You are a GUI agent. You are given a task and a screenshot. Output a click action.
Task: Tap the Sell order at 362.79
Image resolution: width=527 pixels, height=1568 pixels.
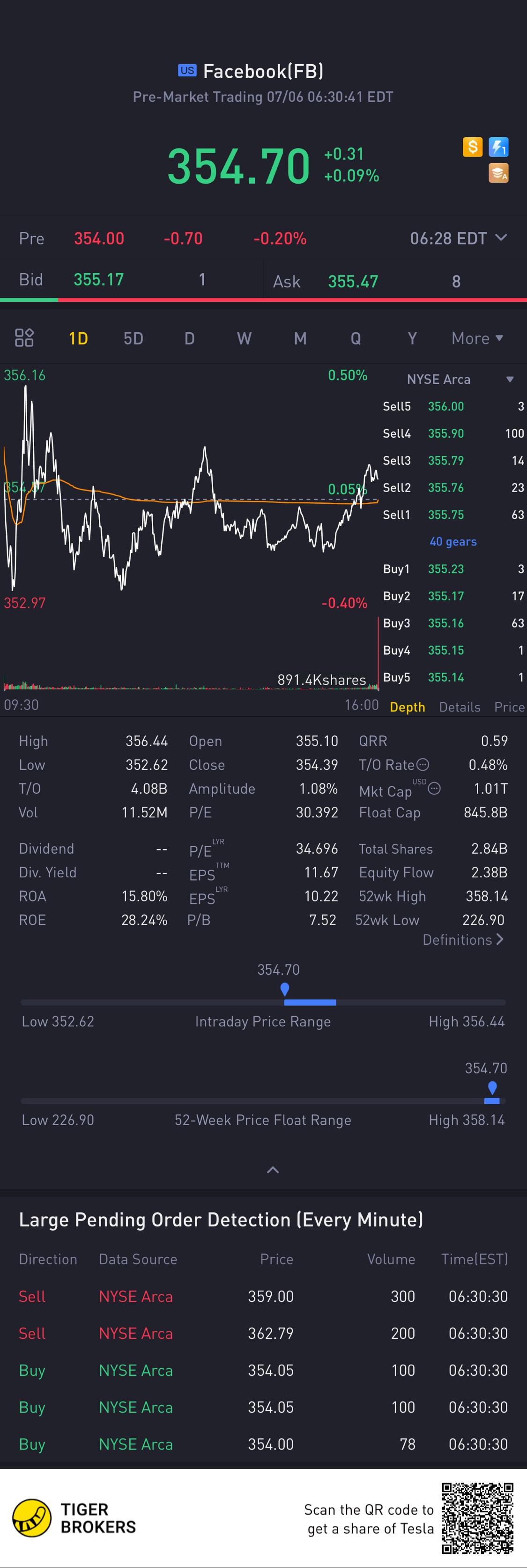pyautogui.click(x=263, y=1334)
